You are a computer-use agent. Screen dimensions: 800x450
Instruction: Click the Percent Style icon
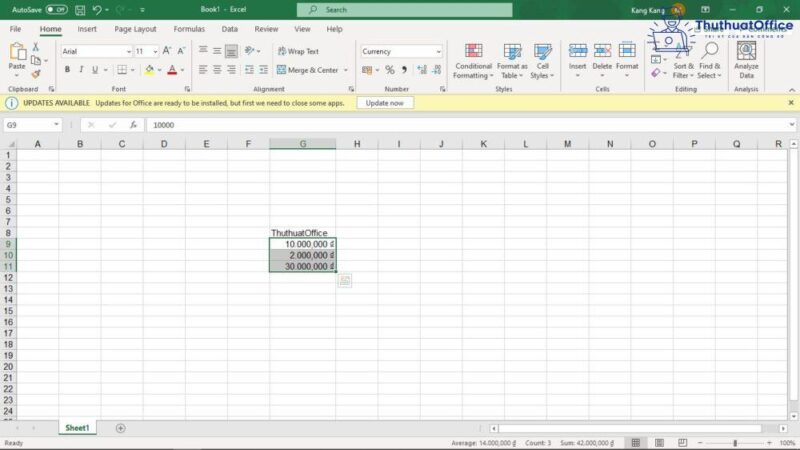(x=390, y=70)
